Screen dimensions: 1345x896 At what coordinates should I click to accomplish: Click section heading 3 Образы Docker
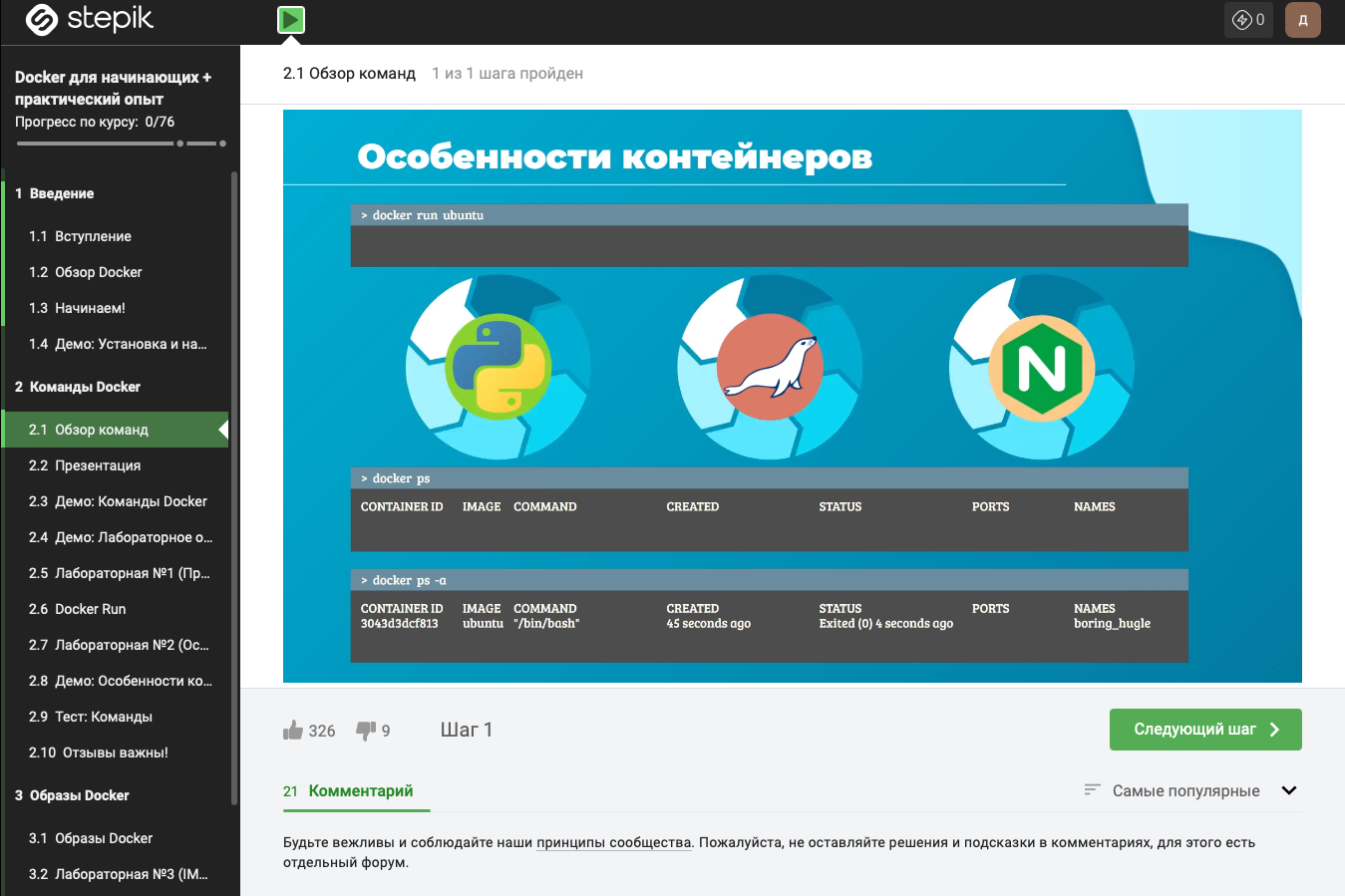[x=72, y=795]
